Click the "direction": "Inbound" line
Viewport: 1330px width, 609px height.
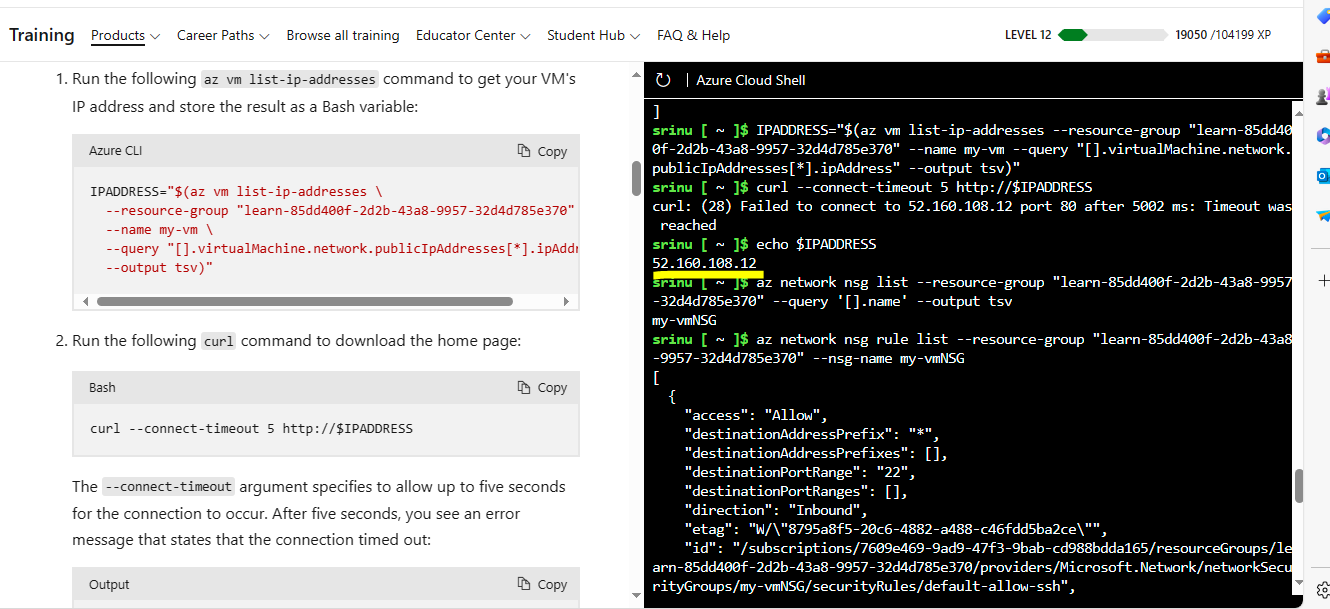(776, 510)
